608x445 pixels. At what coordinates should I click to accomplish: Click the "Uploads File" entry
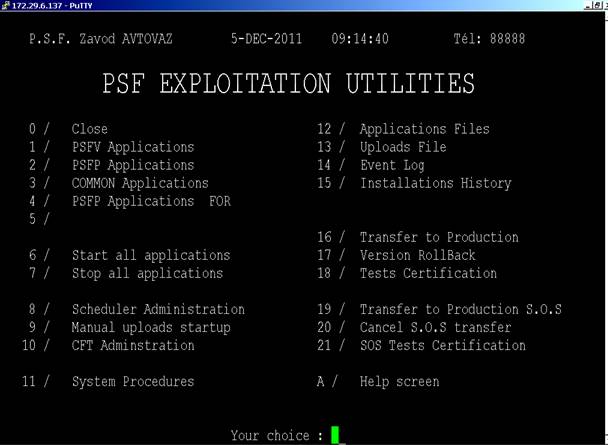click(x=403, y=147)
